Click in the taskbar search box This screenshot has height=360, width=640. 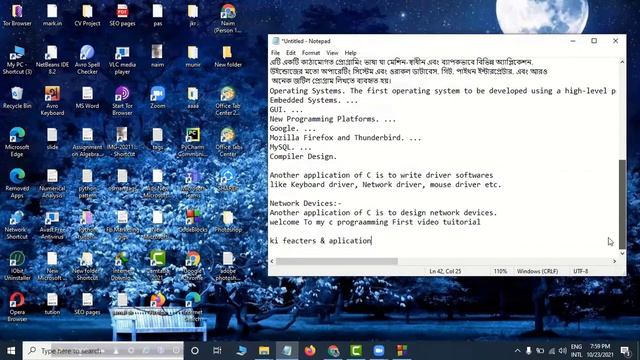tap(103, 351)
